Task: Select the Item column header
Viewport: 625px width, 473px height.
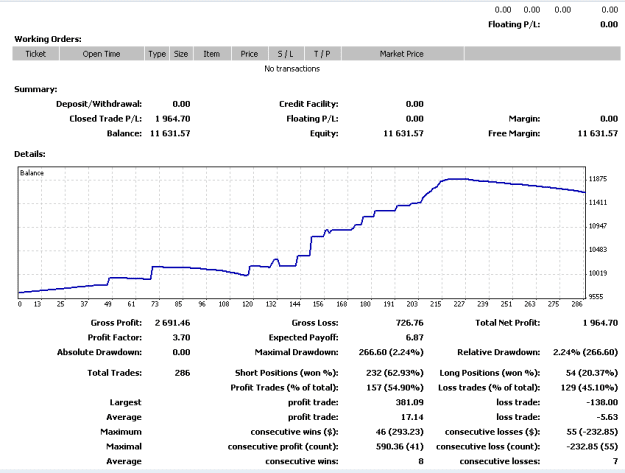Action: pos(212,54)
